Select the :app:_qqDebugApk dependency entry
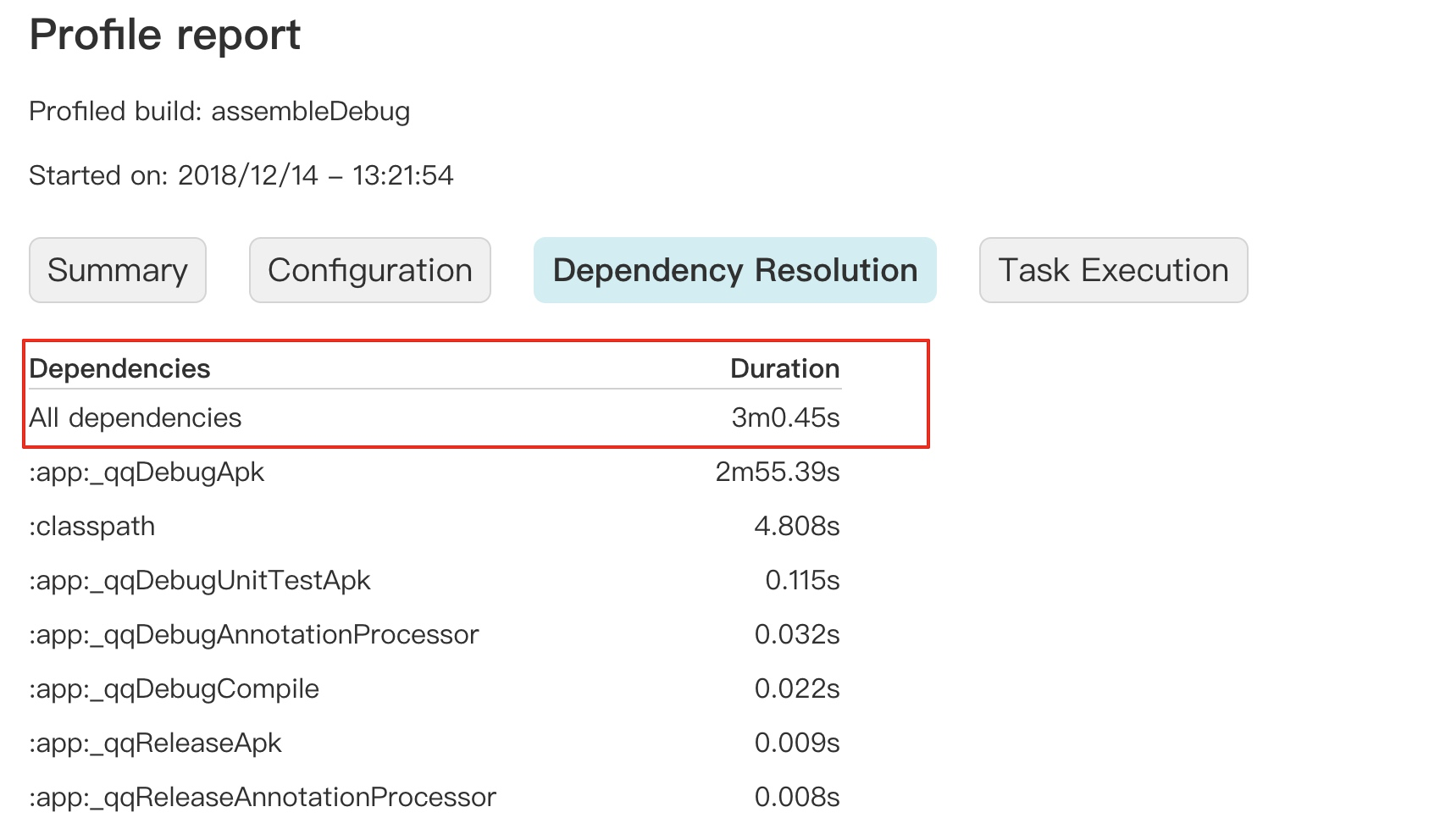The width and height of the screenshot is (1440, 840). pyautogui.click(x=147, y=472)
